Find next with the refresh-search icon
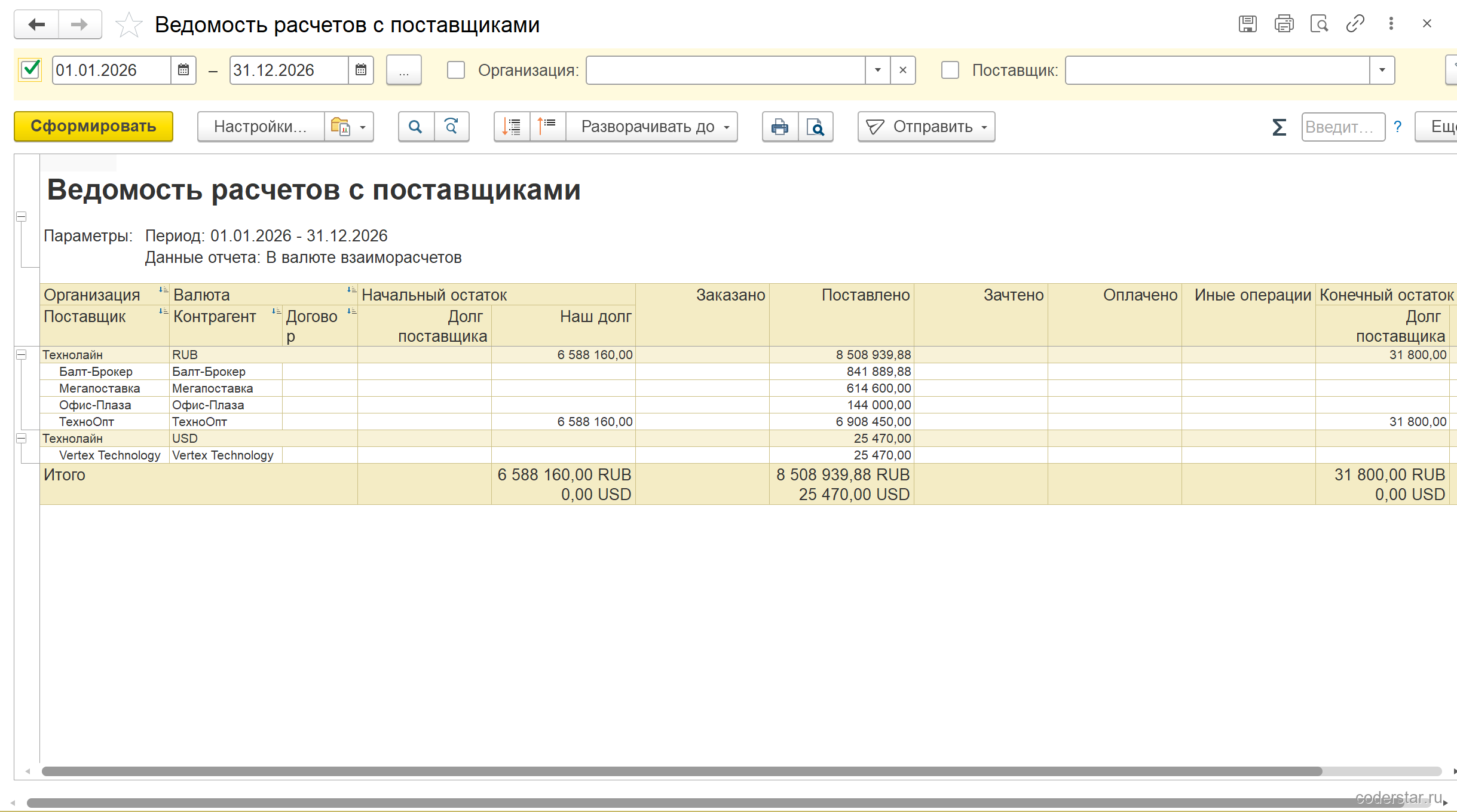This screenshot has height=812, width=1457. click(452, 126)
